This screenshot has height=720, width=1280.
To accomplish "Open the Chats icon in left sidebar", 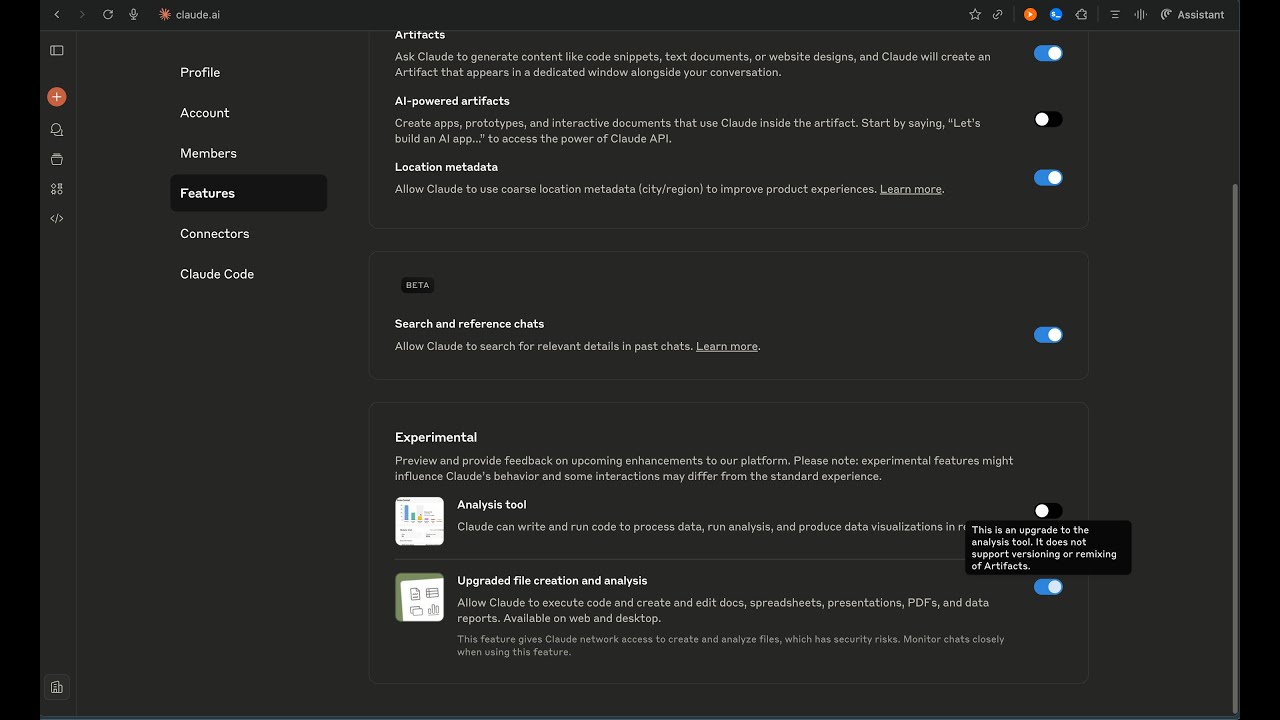I will 57,130.
